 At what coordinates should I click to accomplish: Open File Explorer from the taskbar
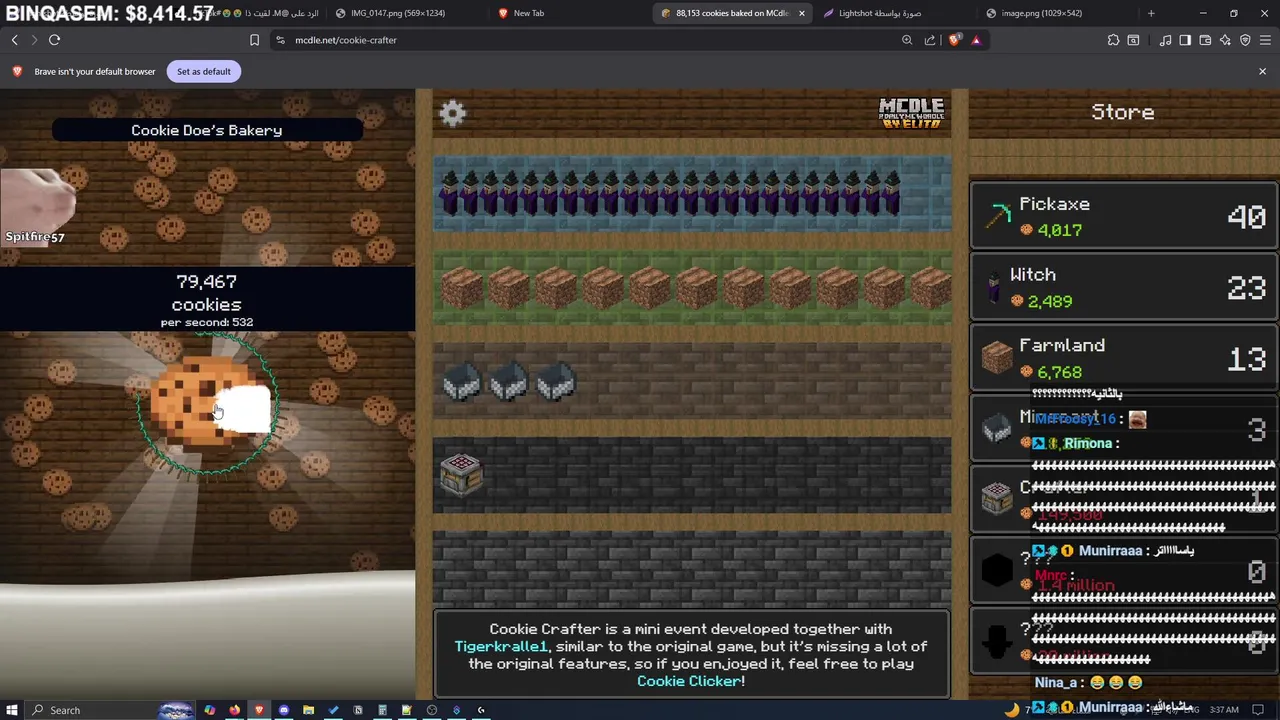308,710
